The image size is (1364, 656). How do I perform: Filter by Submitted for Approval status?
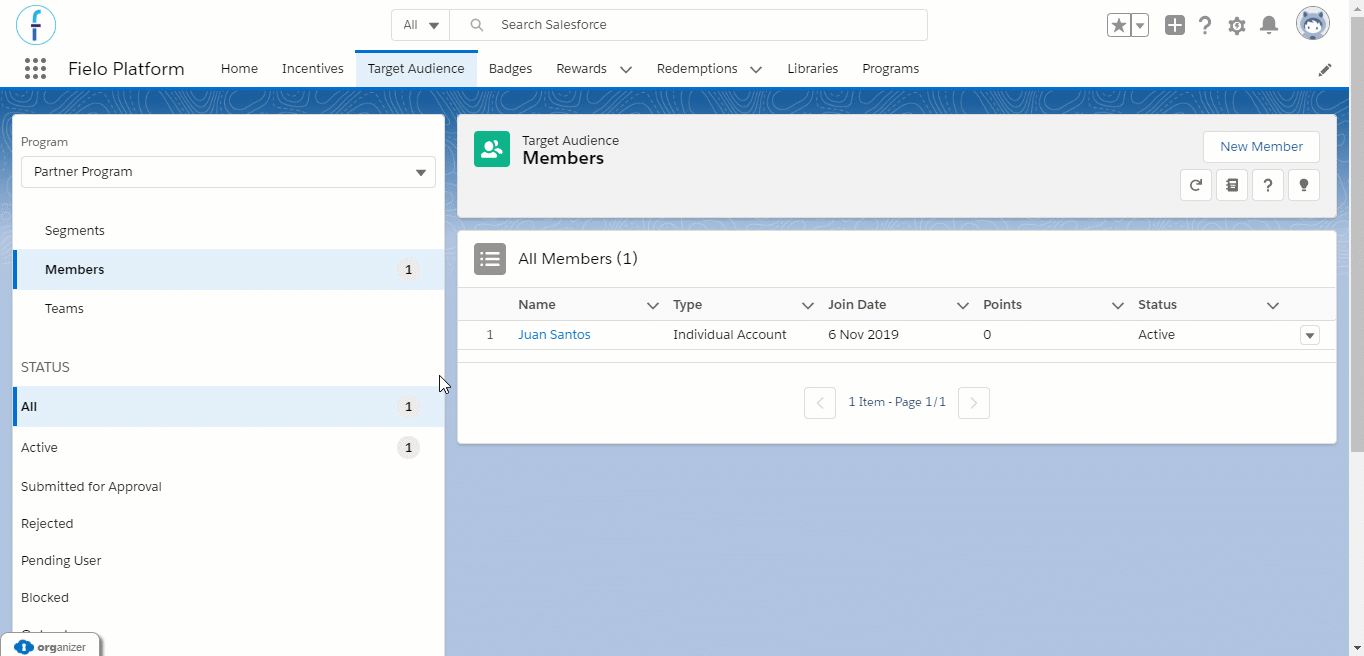tap(228, 487)
